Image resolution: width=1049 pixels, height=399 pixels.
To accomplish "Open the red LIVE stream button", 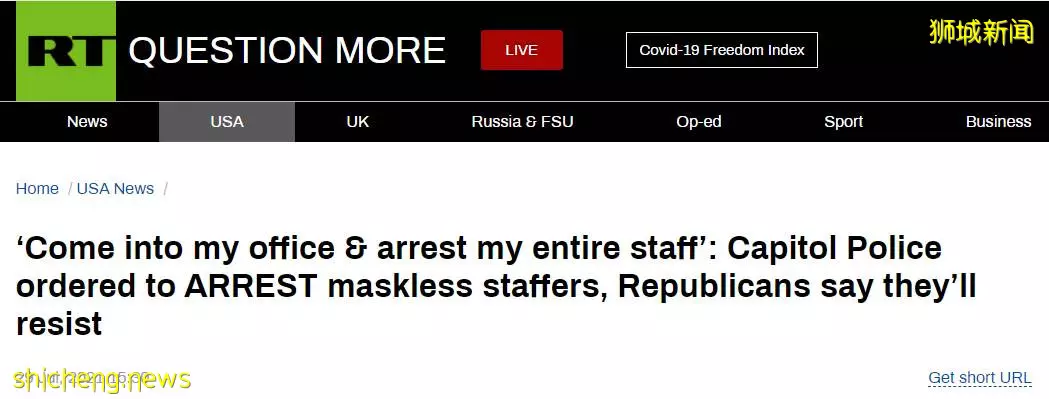I will click(521, 50).
